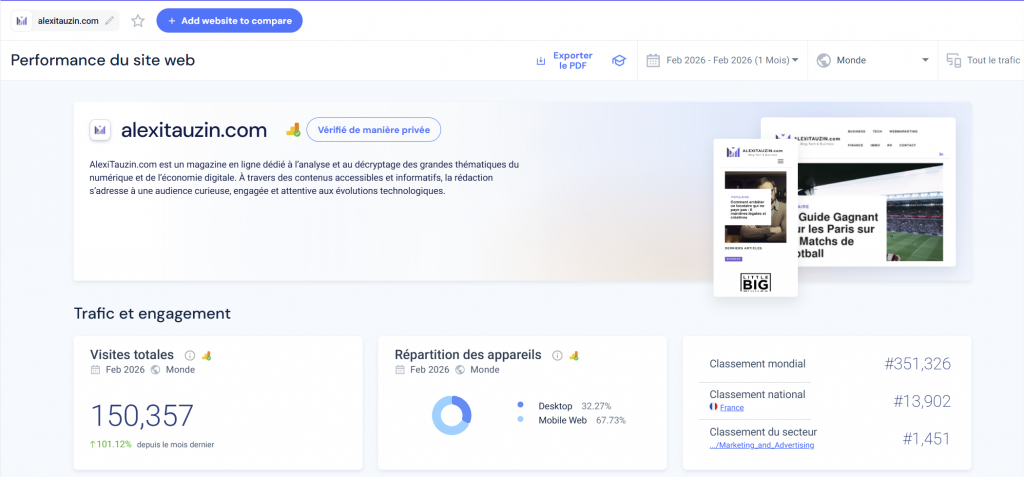Click the Classement mondial label
1024x477 pixels.
(758, 364)
